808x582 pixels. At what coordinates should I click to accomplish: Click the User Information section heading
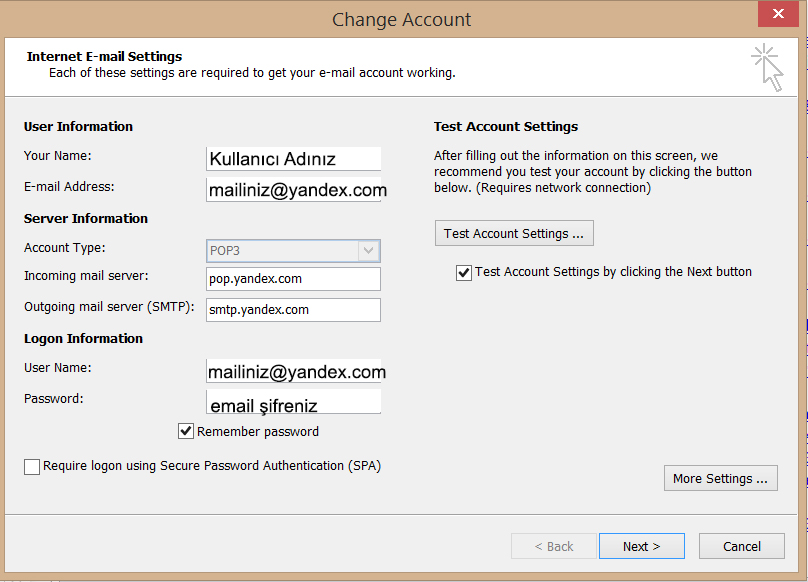pyautogui.click(x=78, y=127)
